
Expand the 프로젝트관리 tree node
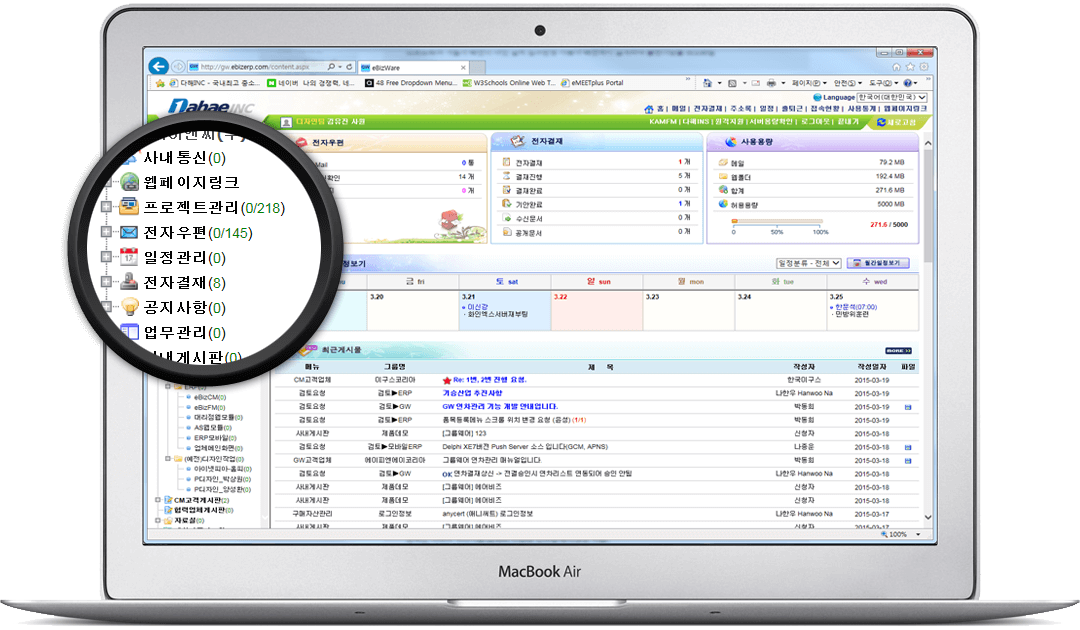pyautogui.click(x=106, y=208)
